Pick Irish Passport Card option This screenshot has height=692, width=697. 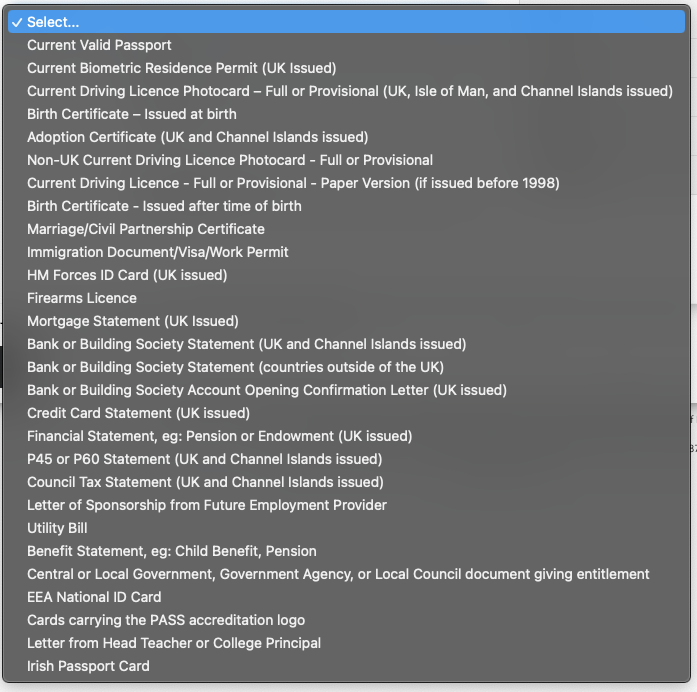point(88,666)
